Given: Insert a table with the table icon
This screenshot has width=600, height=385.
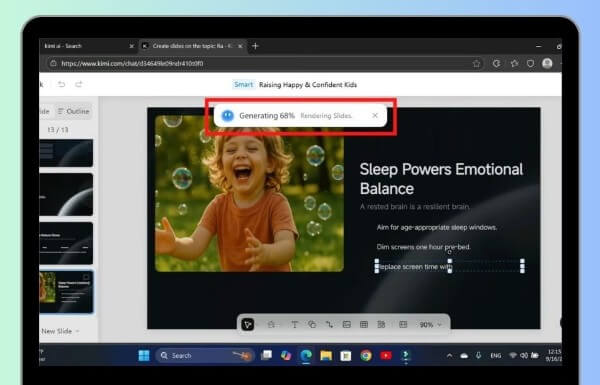Looking at the screenshot, I should (x=364, y=325).
